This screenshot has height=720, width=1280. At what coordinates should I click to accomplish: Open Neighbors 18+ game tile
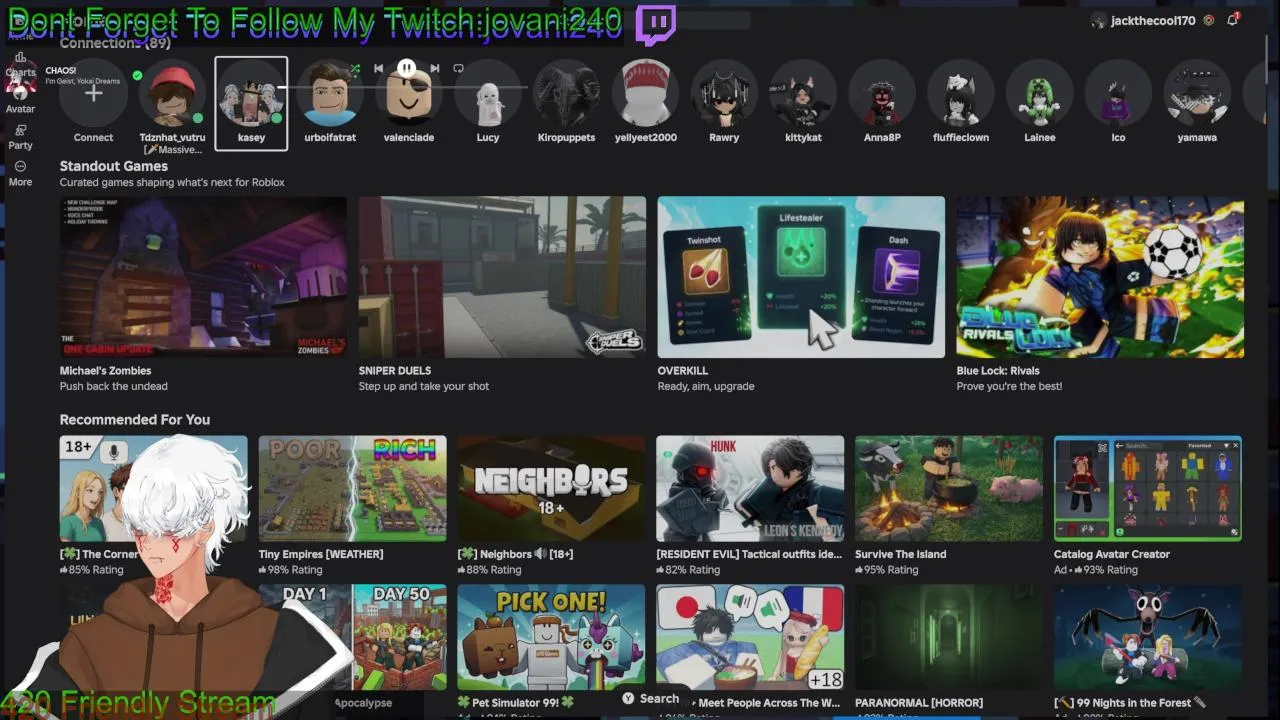click(551, 488)
